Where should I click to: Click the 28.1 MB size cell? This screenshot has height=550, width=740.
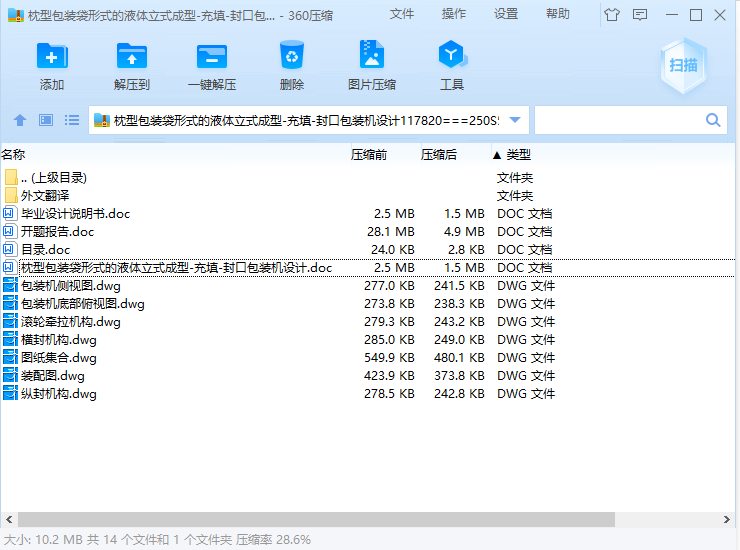391,231
